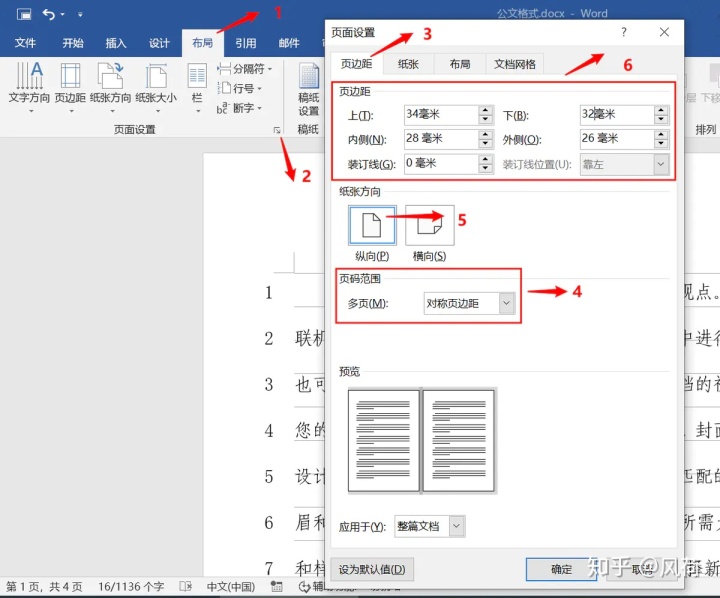
Task: Open the 文字方向 text direction tool
Action: [29, 87]
